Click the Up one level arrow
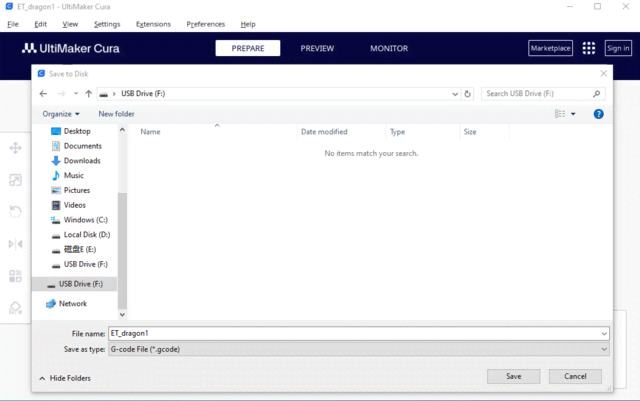 pos(89,94)
